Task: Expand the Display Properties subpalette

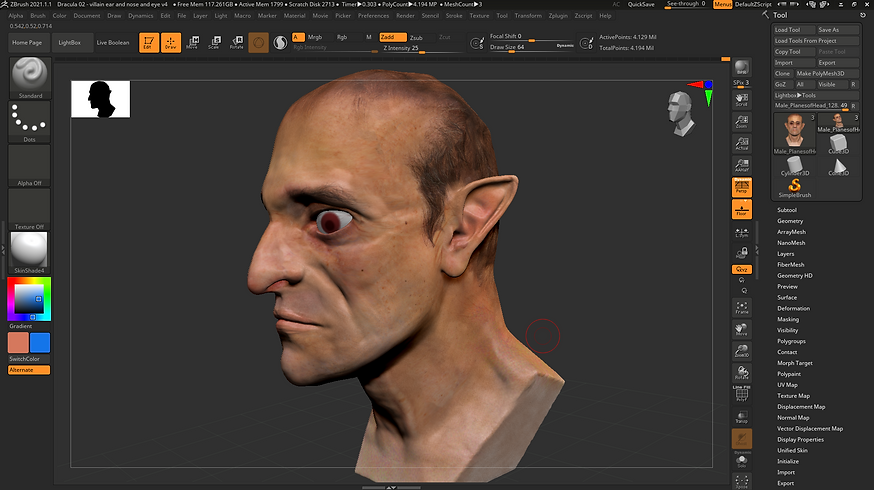Action: [x=800, y=439]
